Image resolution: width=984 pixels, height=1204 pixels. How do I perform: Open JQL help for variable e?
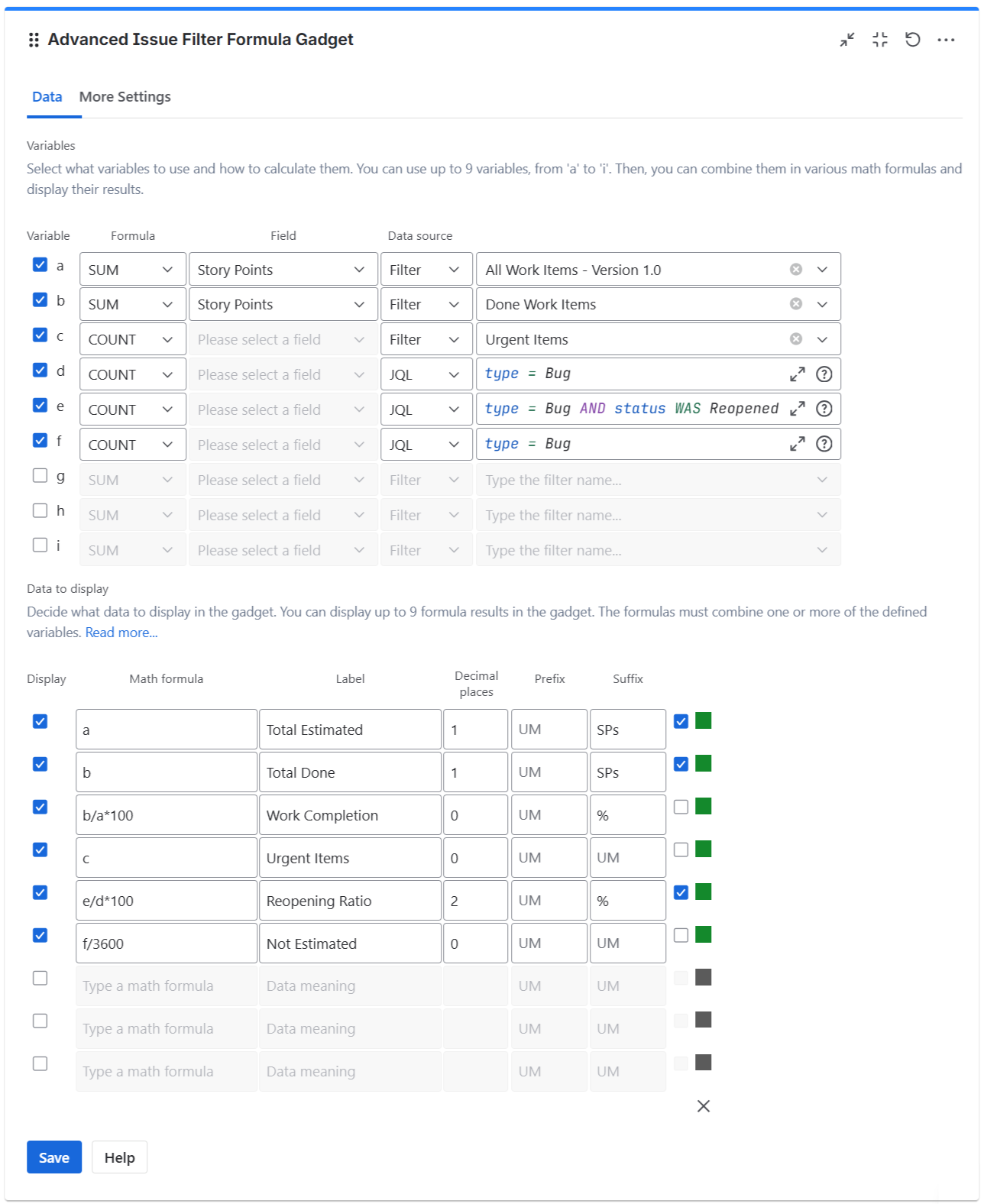coord(824,409)
